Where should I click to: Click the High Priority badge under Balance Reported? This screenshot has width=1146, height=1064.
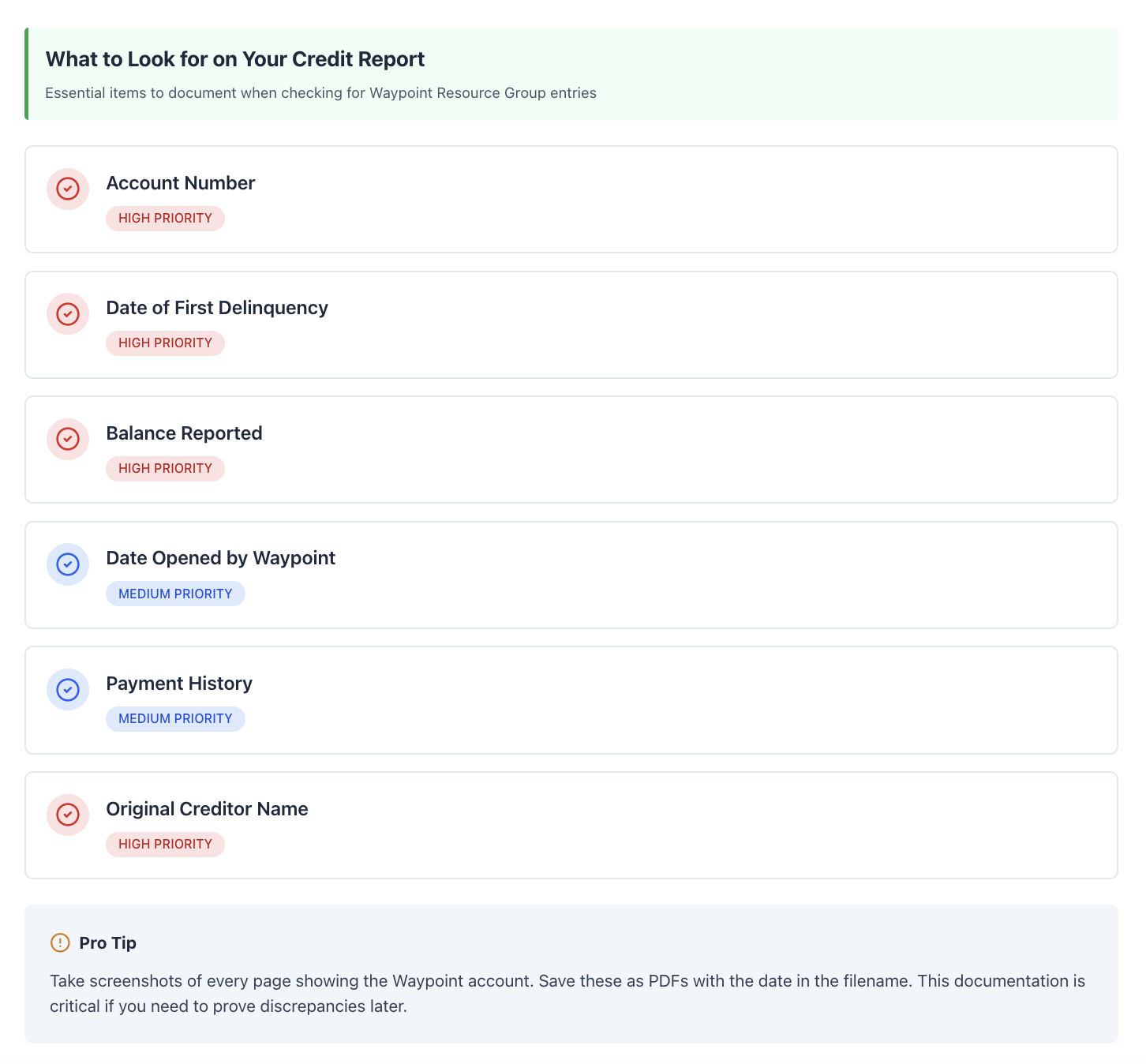165,469
